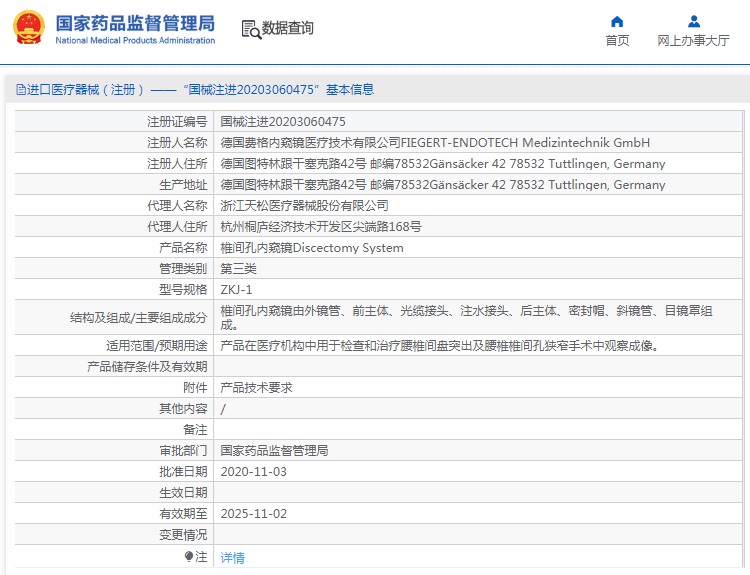Click the 管理类别 label

183,269
